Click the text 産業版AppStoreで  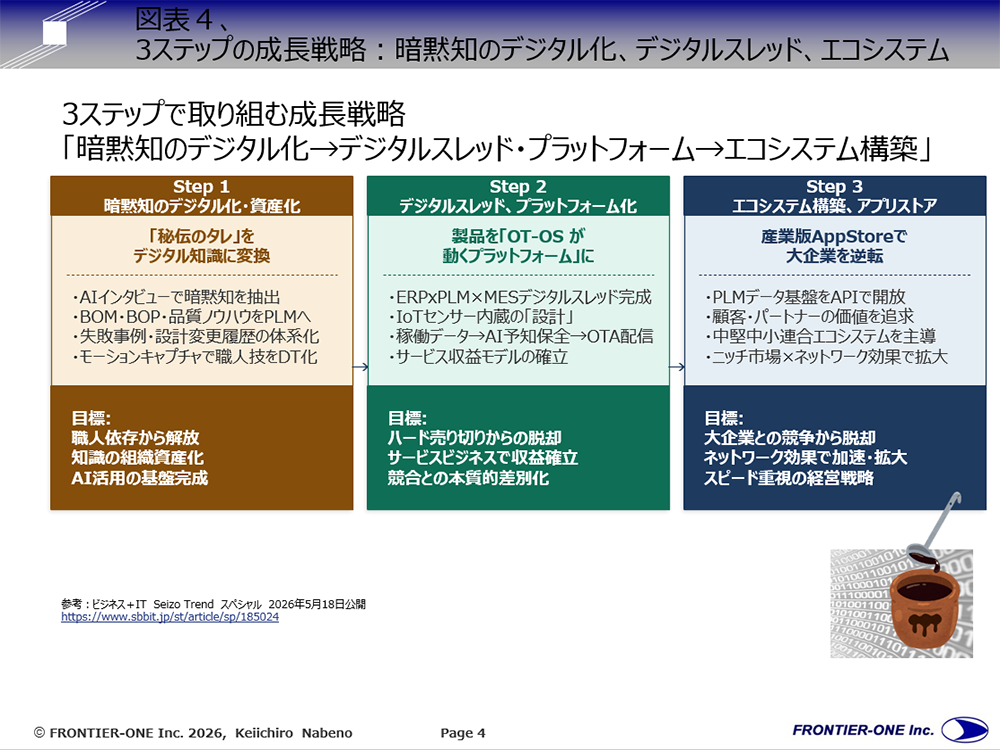[x=834, y=236]
